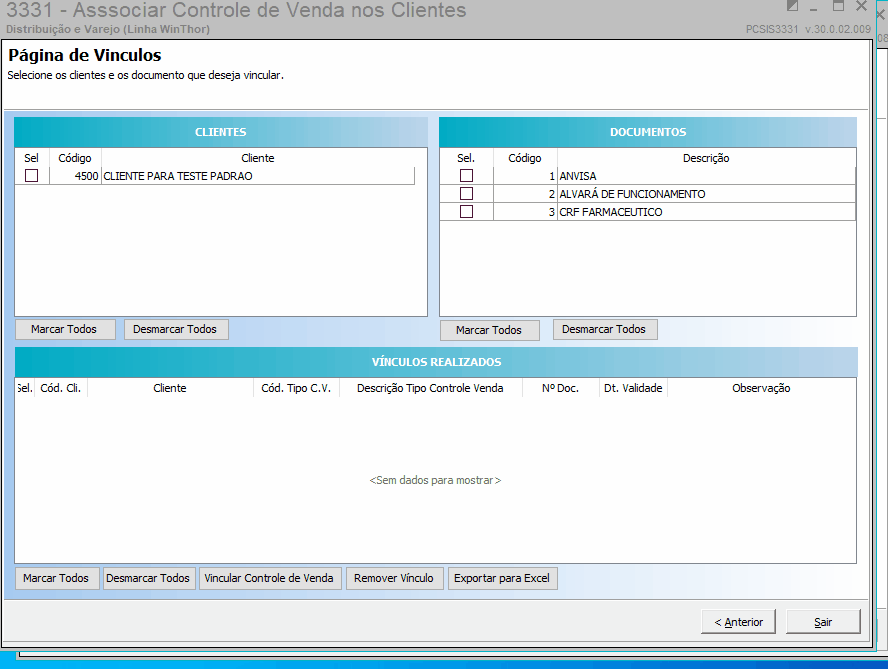Click Marcar Todos under Documentos
The height and width of the screenshot is (669, 888).
[489, 330]
